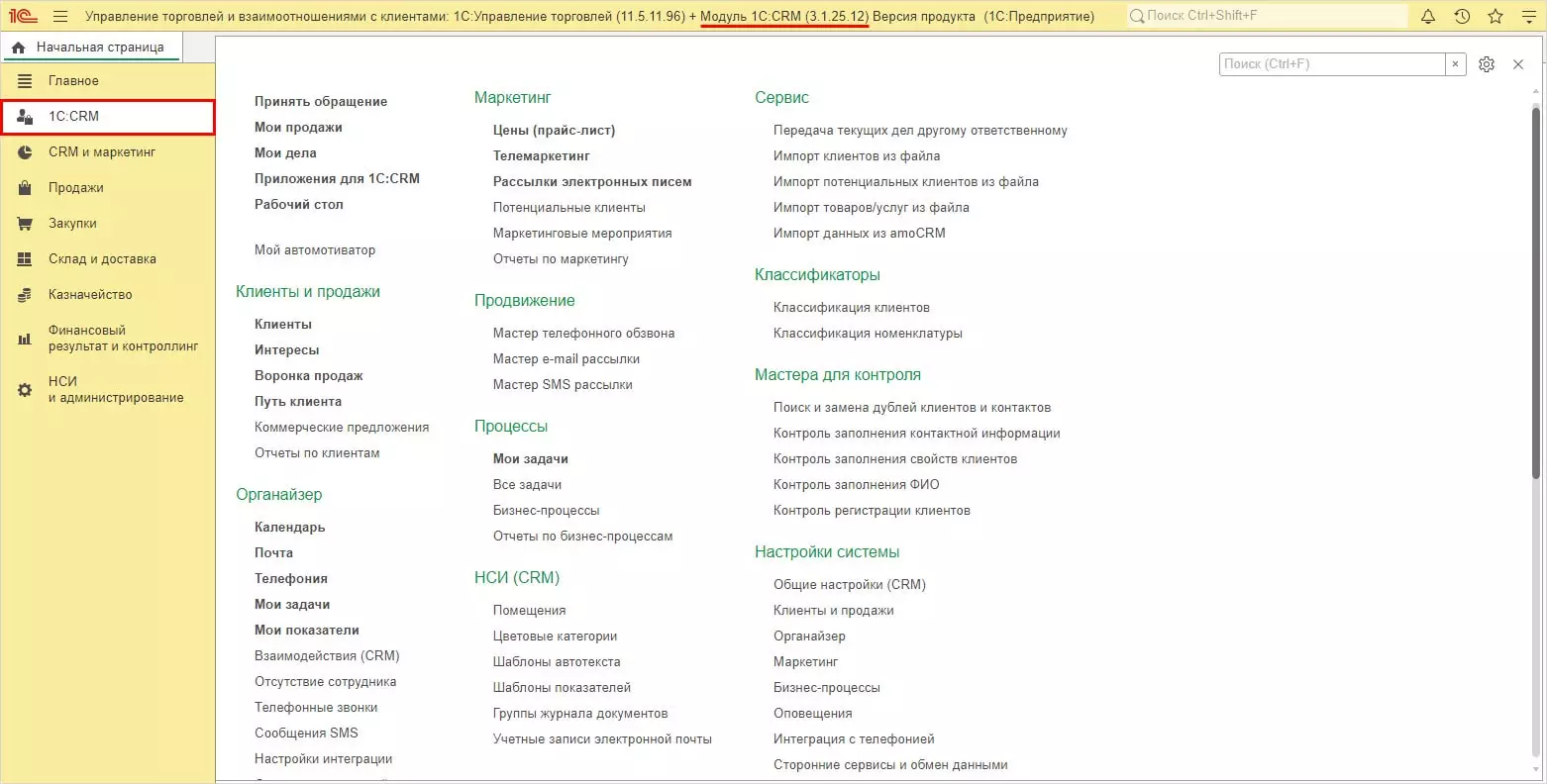The width and height of the screenshot is (1547, 784).
Task: Focus the global search field Ctrl+Shift+F
Action: (1267, 16)
